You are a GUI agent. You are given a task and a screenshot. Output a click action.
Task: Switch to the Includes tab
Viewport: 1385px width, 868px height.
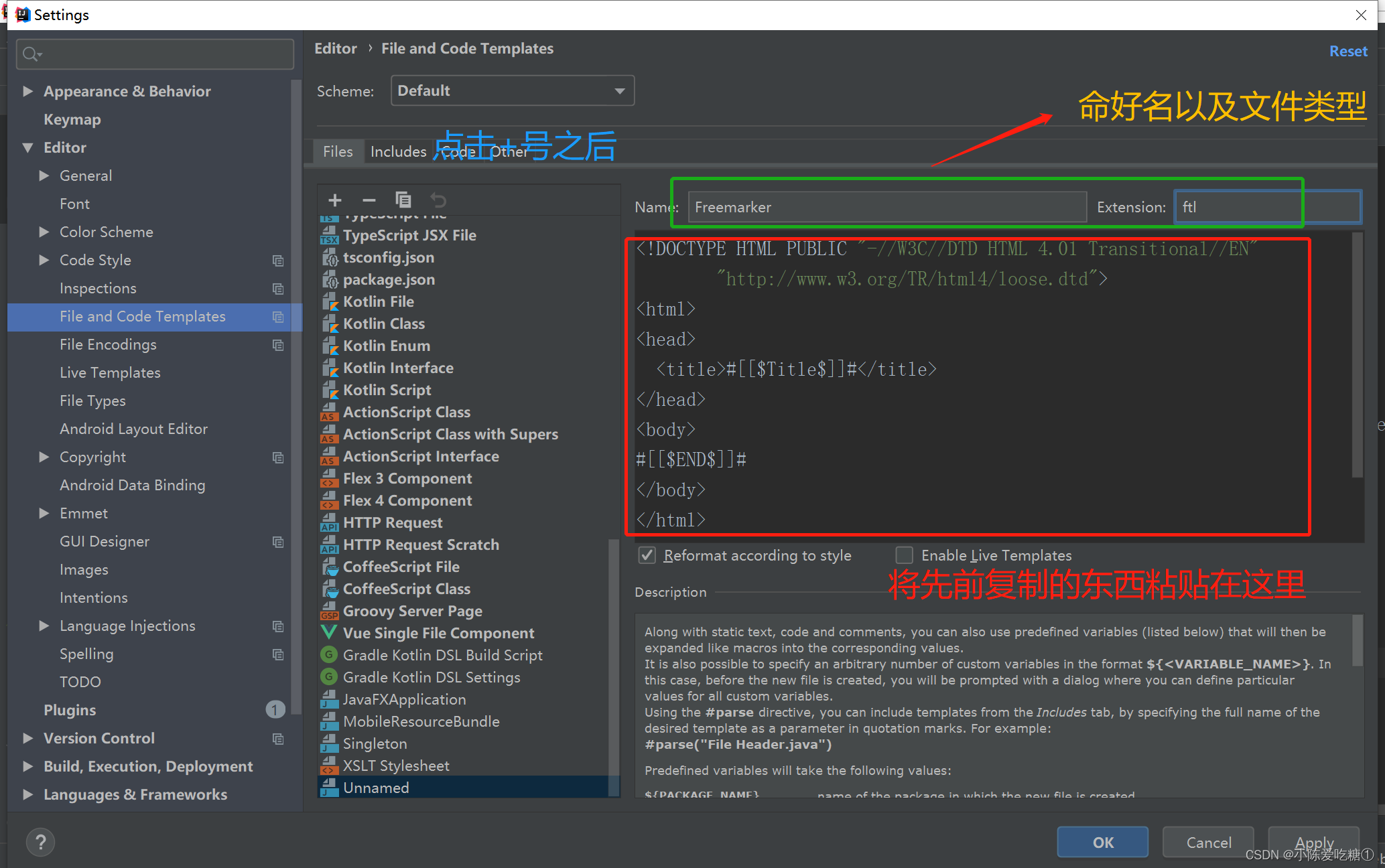398,151
